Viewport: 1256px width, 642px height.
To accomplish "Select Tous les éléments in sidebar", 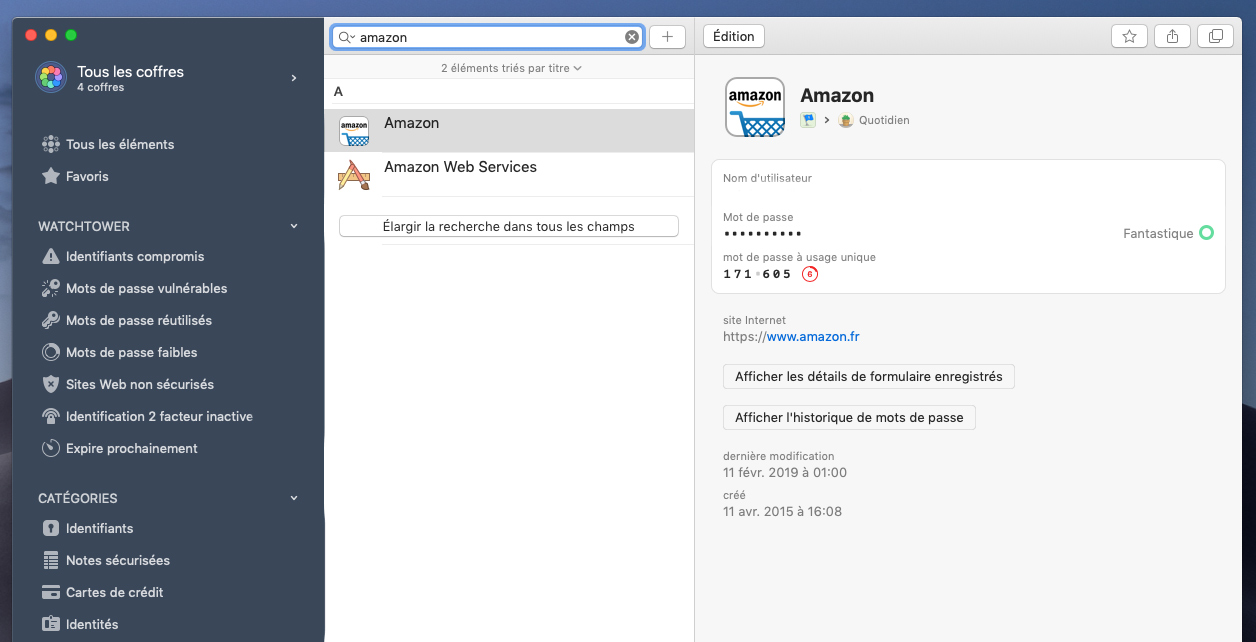I will click(120, 144).
